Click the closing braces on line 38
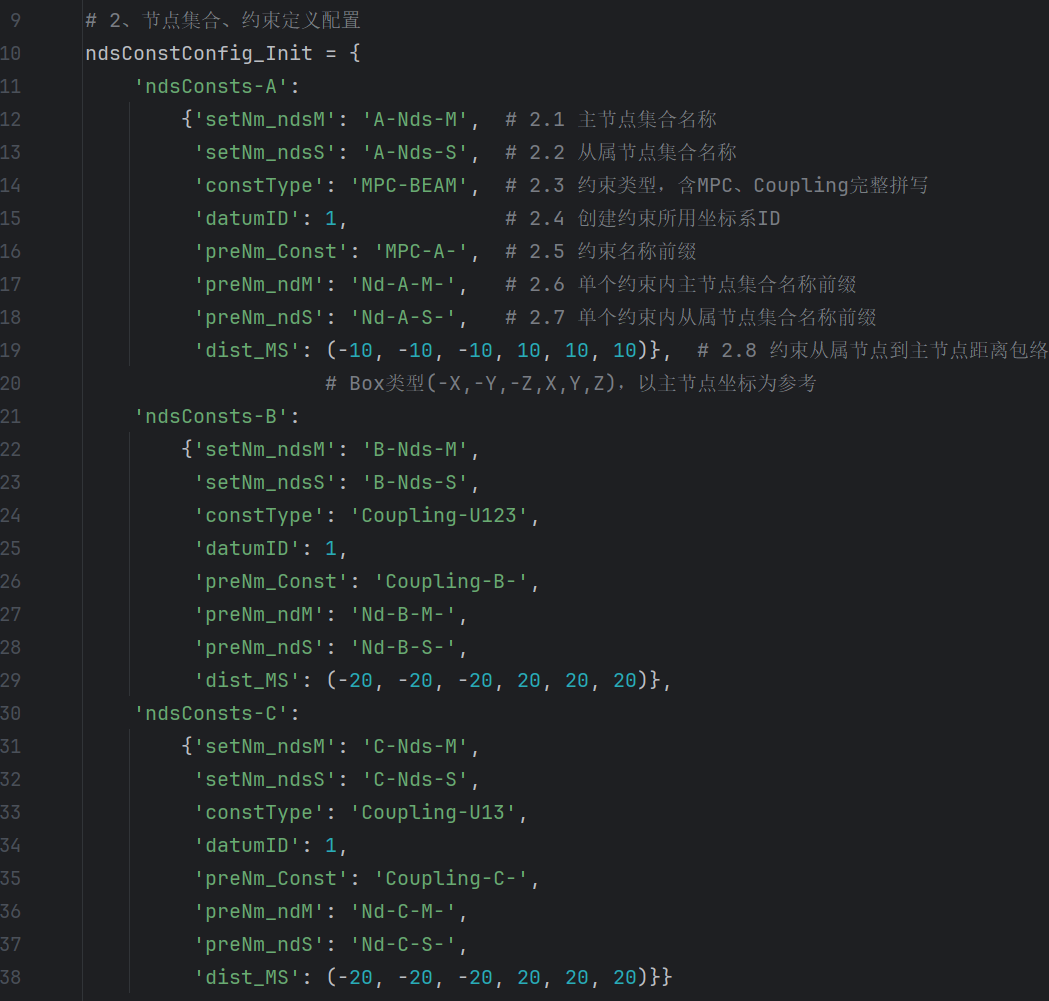1049x1001 pixels. (x=659, y=977)
